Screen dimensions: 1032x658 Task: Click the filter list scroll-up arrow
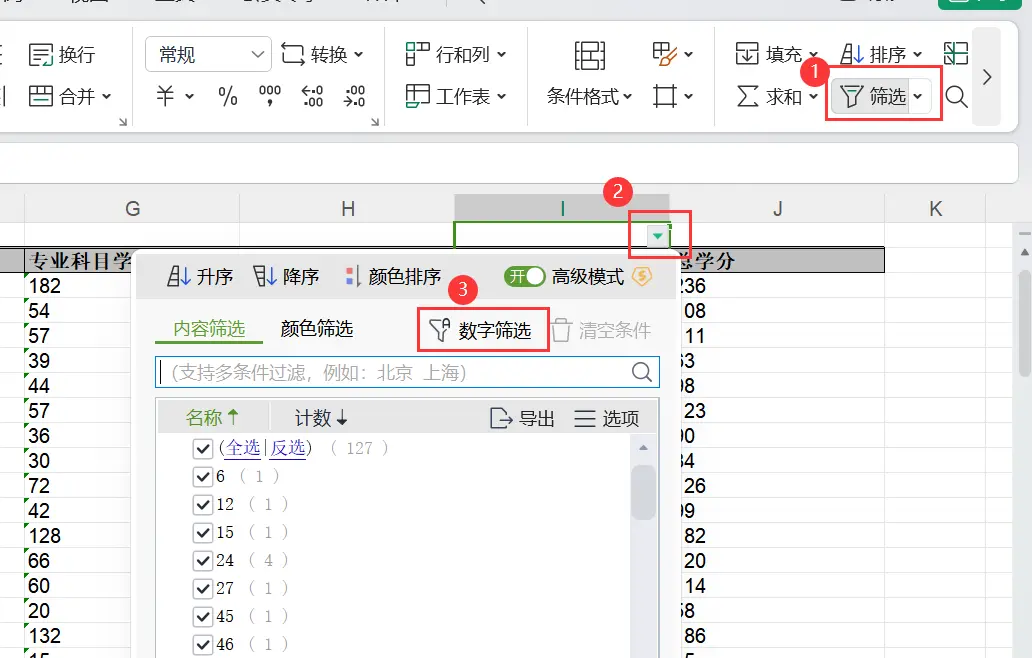pyautogui.click(x=644, y=448)
